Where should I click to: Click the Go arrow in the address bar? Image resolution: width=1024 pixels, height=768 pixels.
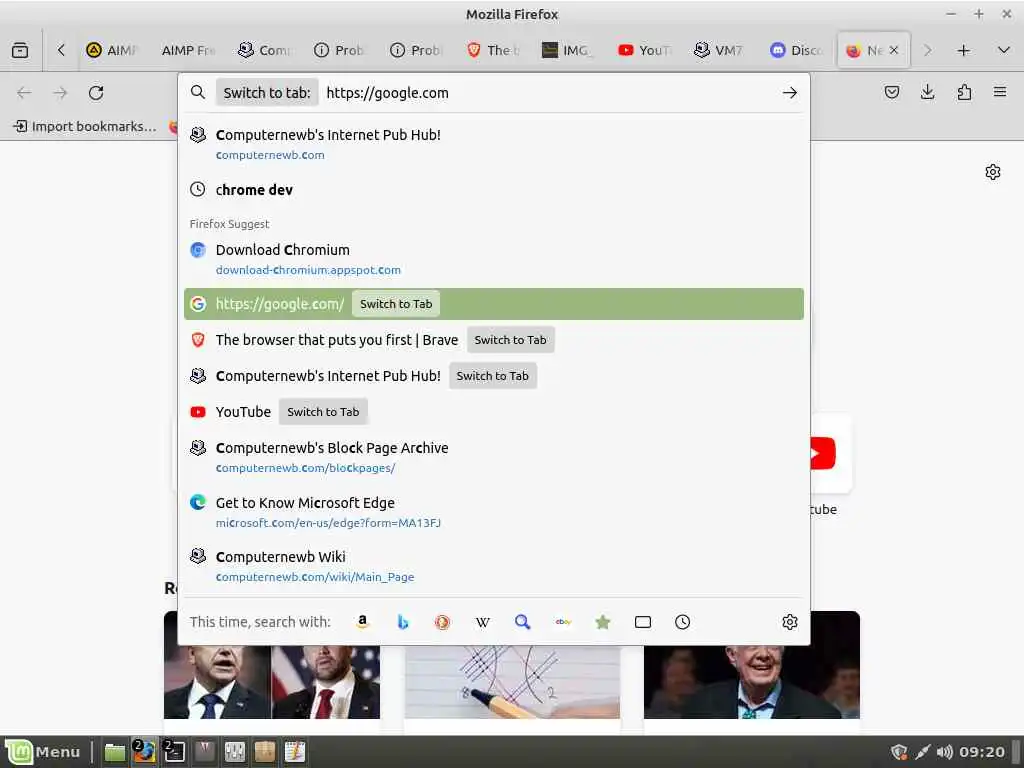coord(790,93)
